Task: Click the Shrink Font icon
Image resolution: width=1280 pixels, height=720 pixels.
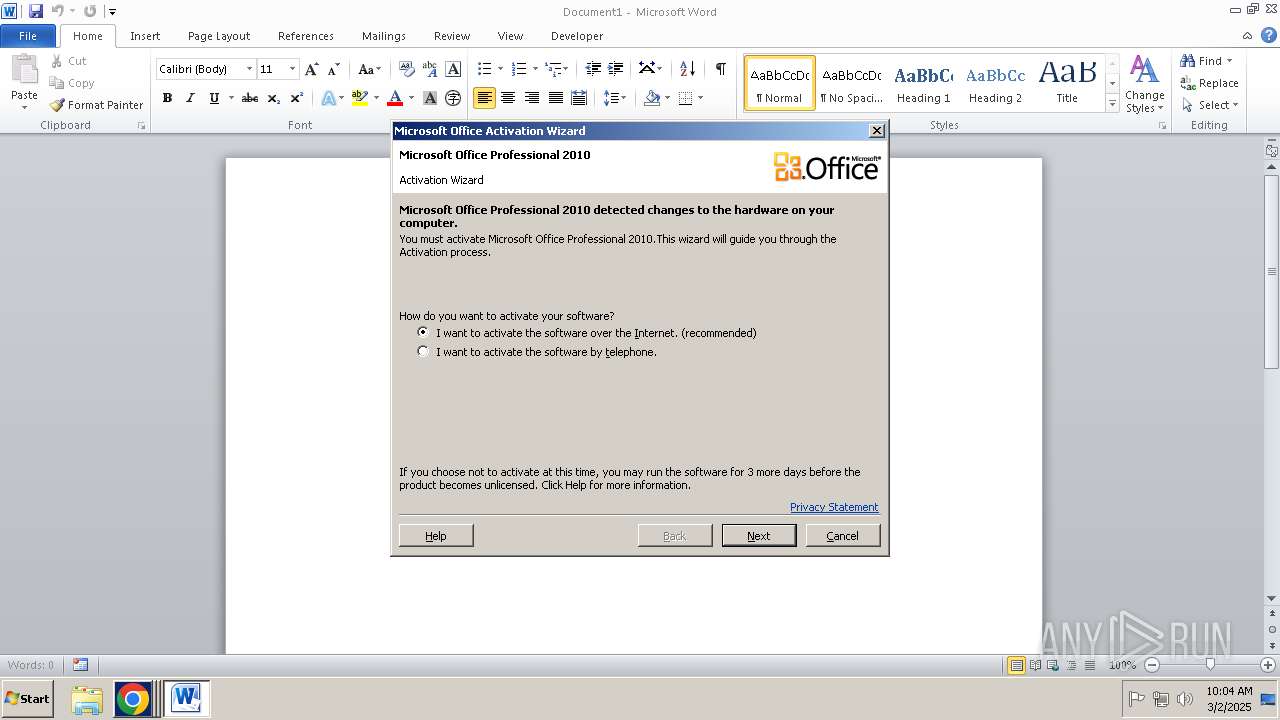Action: click(334, 69)
